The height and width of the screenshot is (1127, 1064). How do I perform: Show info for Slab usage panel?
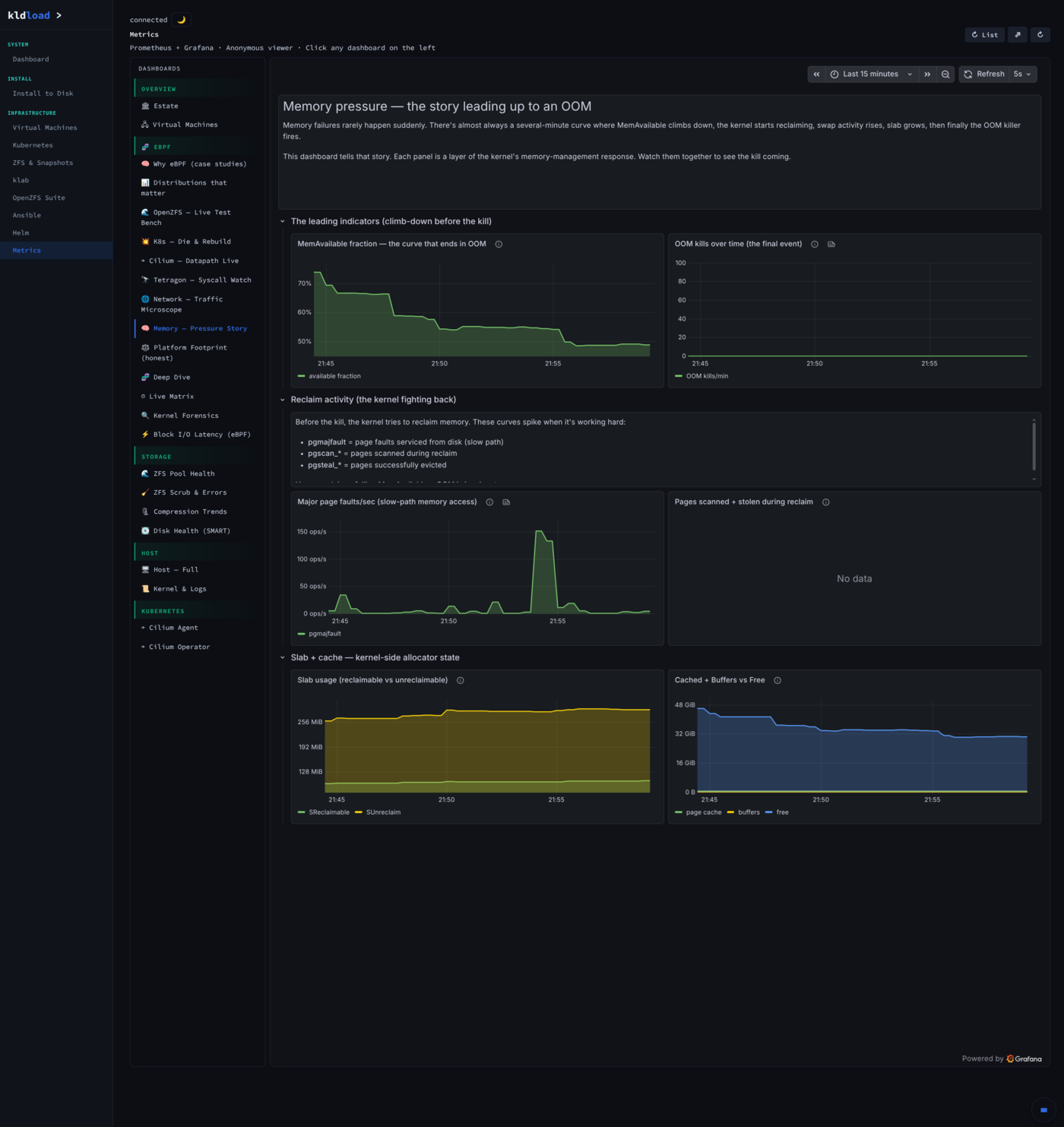(461, 680)
